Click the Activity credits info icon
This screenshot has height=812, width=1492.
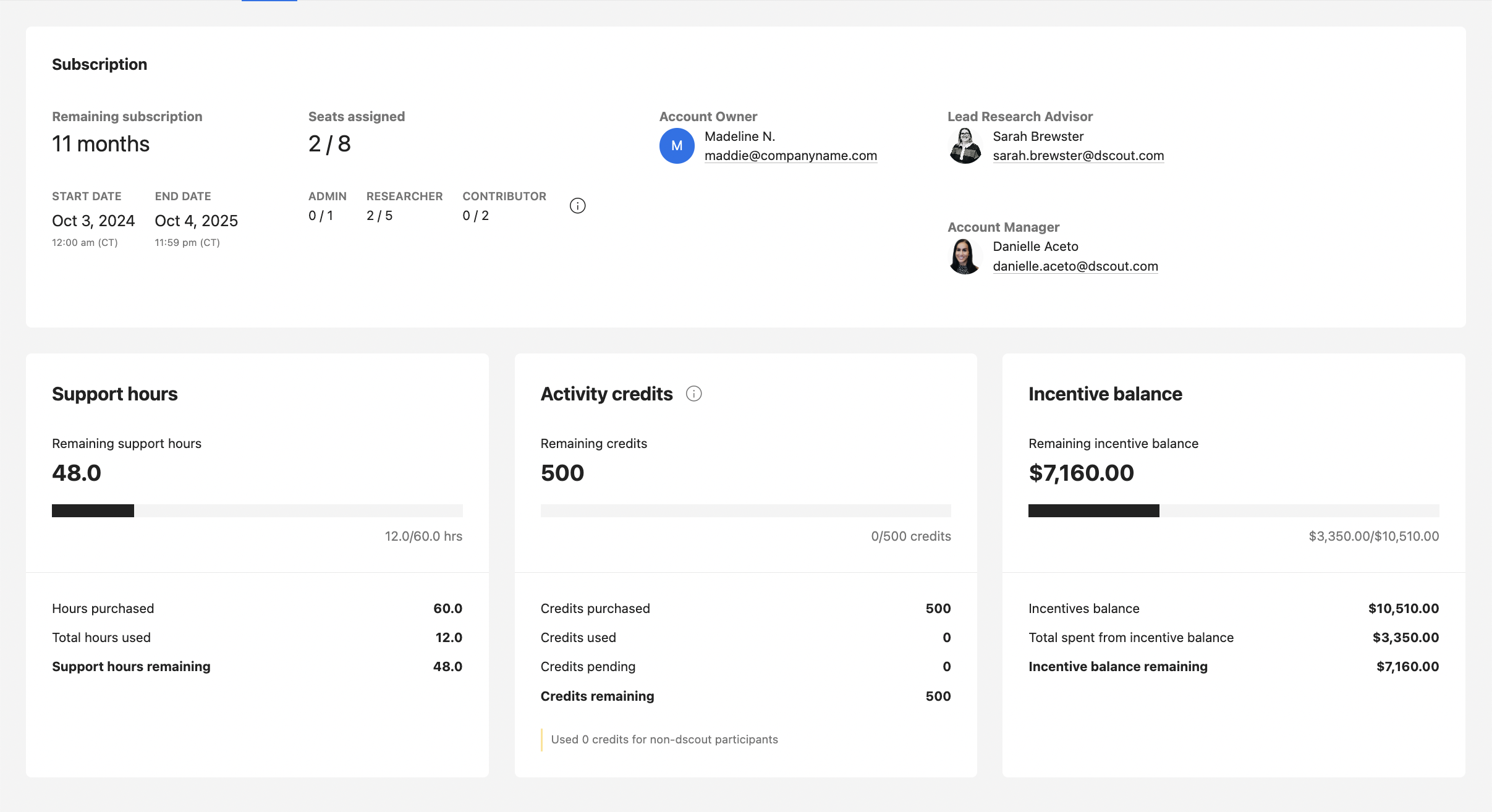pyautogui.click(x=693, y=394)
